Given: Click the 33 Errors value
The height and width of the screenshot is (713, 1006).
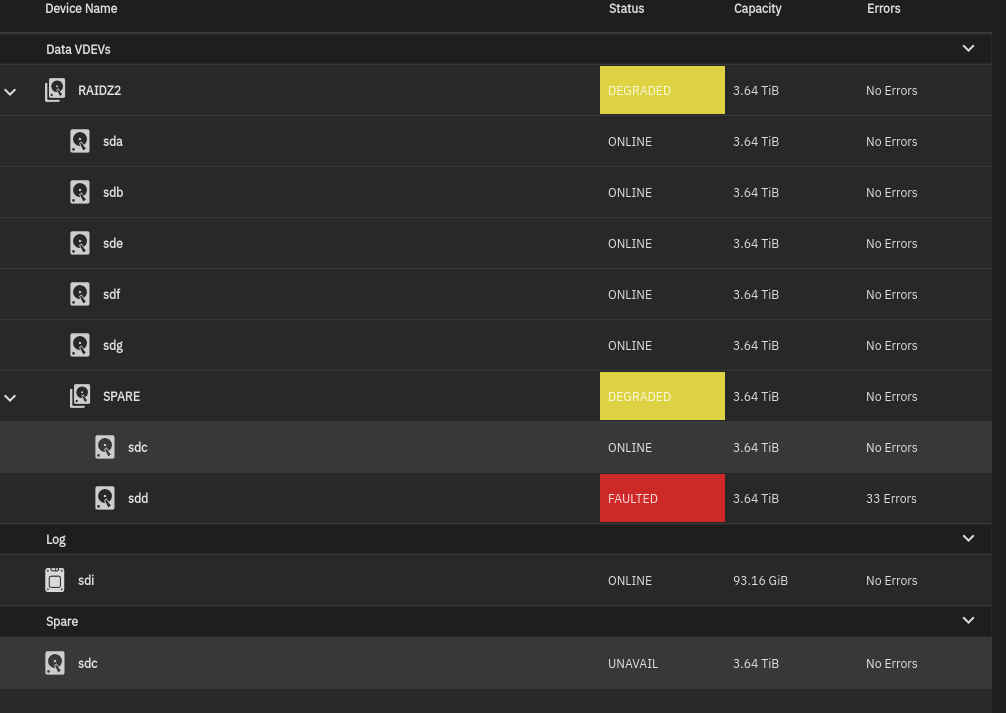Looking at the screenshot, I should 891,499.
